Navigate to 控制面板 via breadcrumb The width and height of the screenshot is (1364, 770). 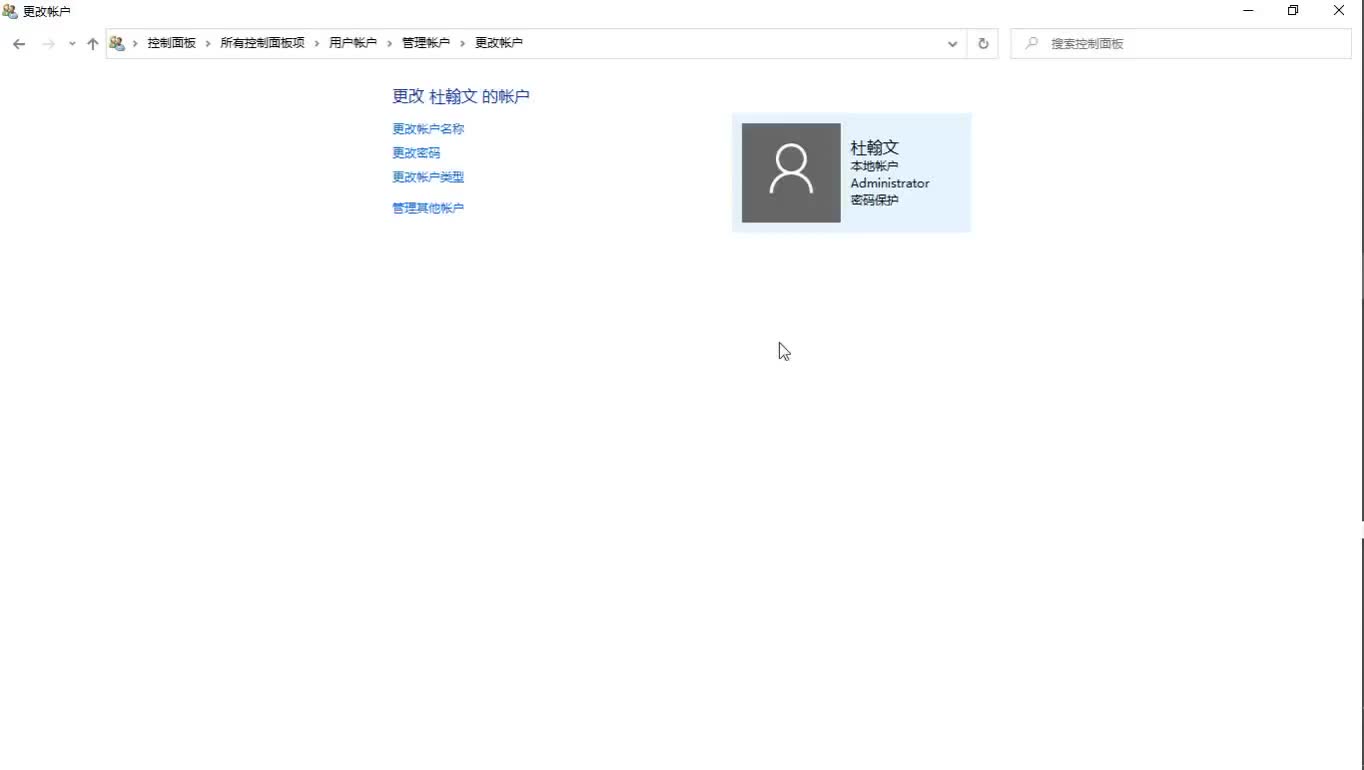171,43
